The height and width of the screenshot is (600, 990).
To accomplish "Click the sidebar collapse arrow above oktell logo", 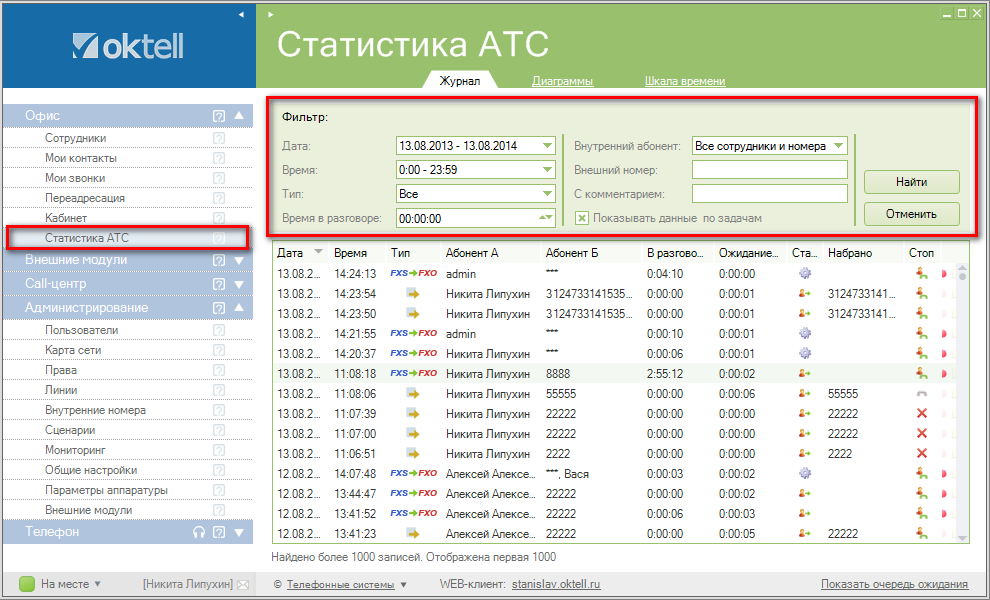I will 241,15.
